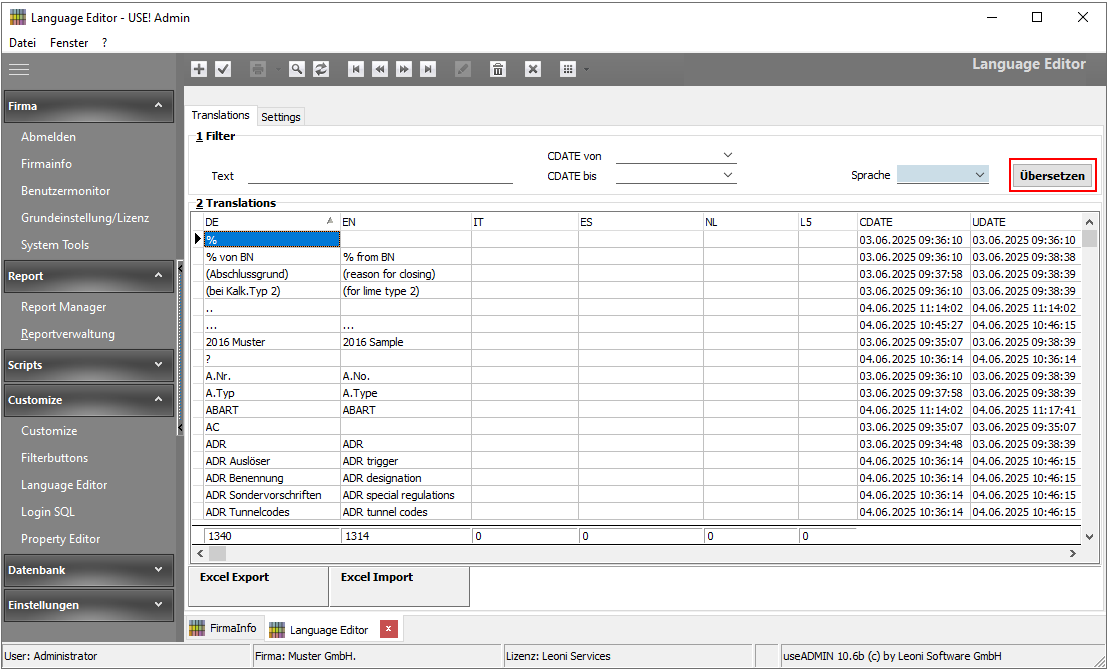Click the print icon in toolbar

(258, 69)
